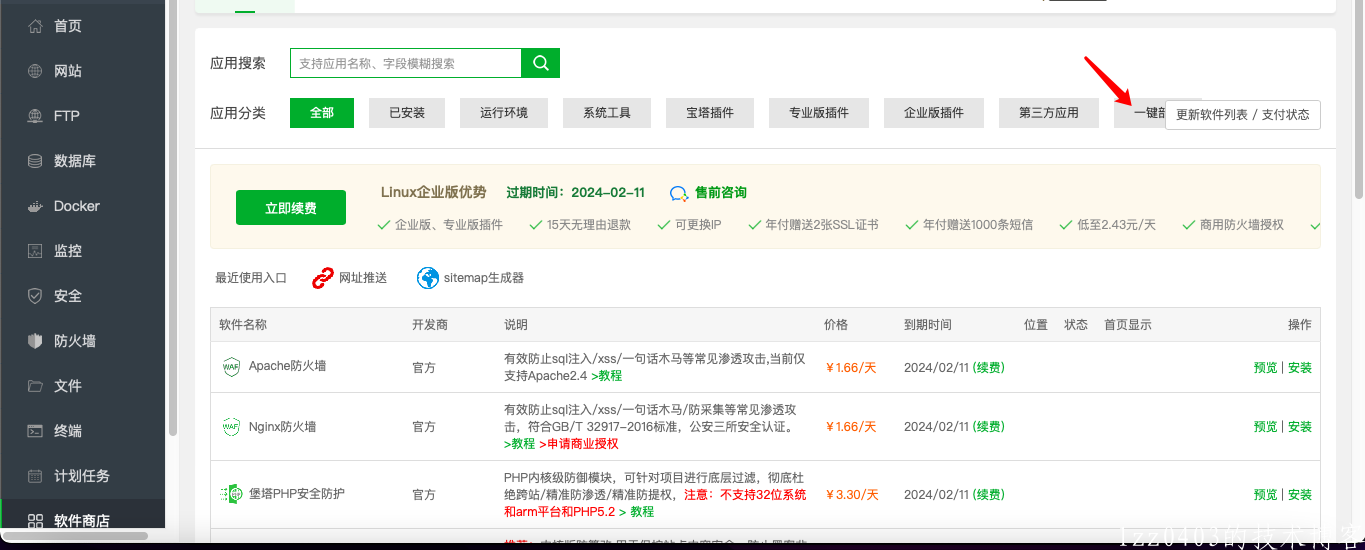Click the 网站 globe icon in sidebar

pyautogui.click(x=35, y=71)
